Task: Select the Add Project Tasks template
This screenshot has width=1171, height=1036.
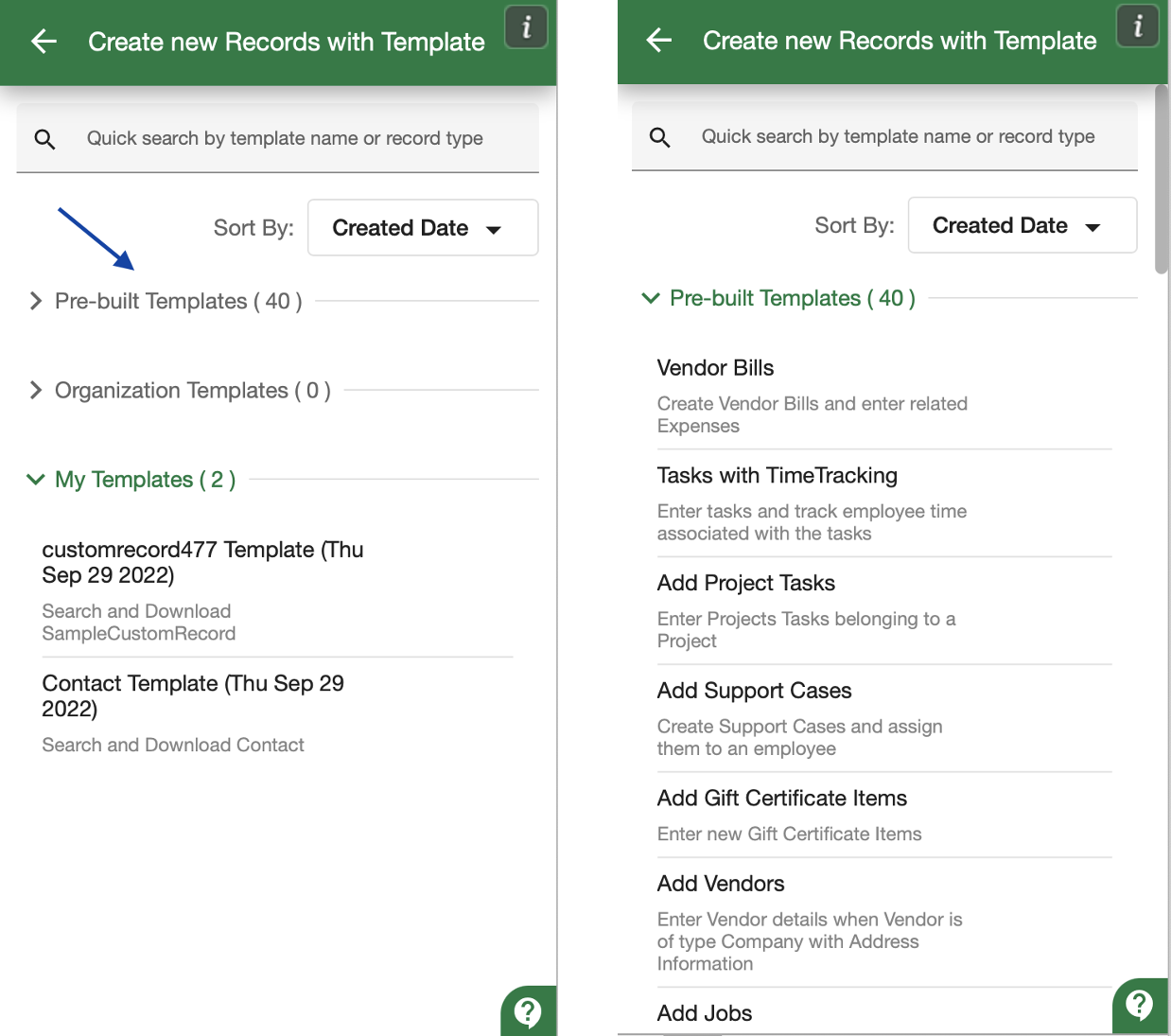Action: click(x=746, y=583)
